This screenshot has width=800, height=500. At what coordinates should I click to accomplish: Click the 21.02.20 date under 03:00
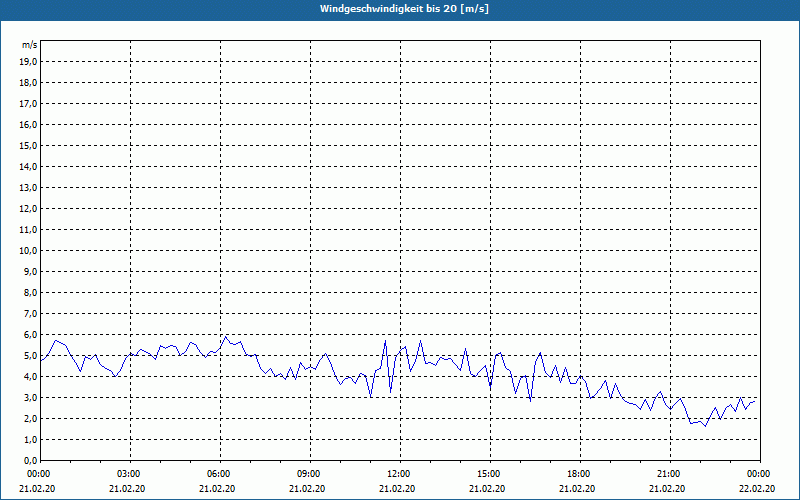pos(127,488)
